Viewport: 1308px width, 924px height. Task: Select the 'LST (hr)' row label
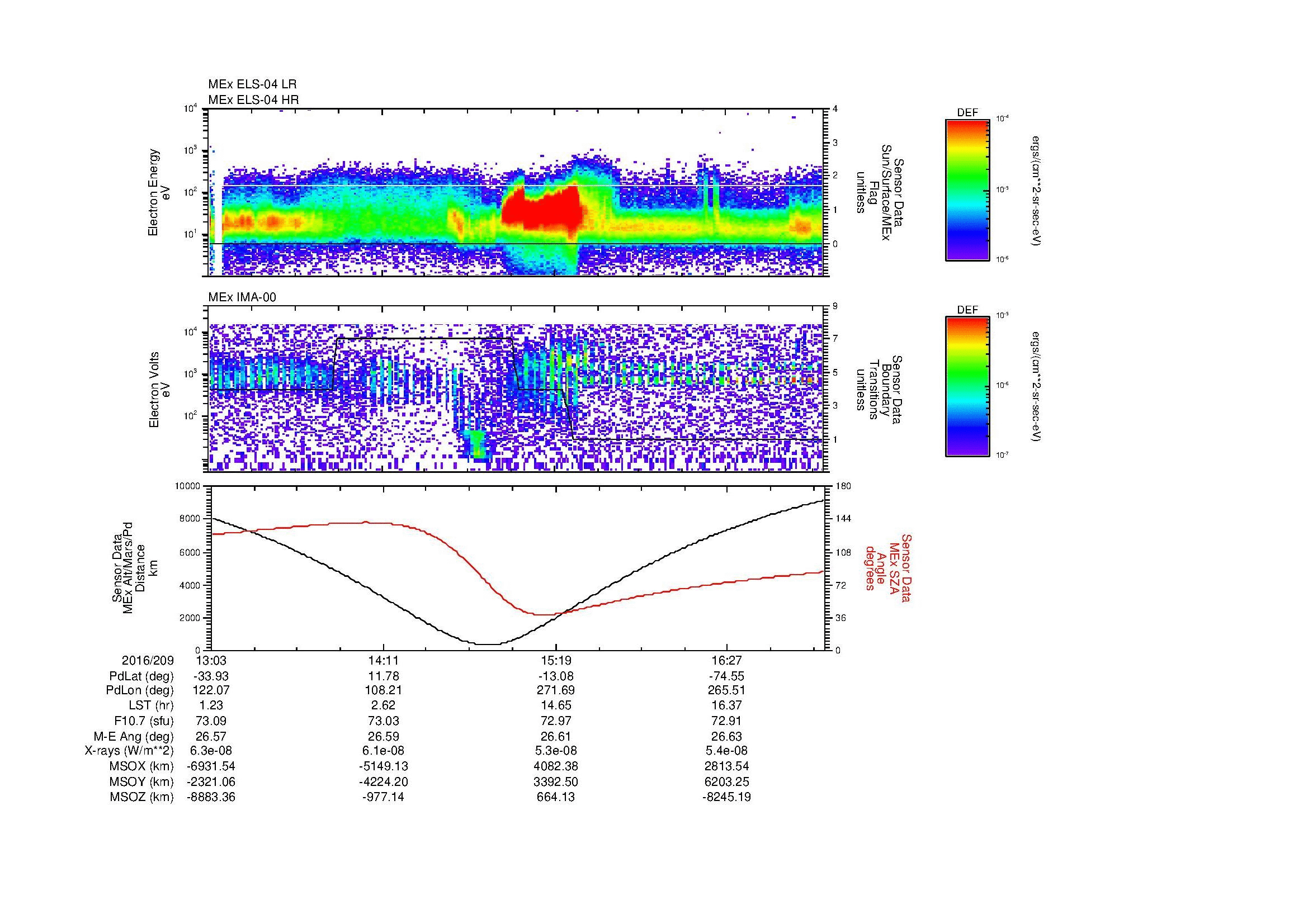pos(151,705)
